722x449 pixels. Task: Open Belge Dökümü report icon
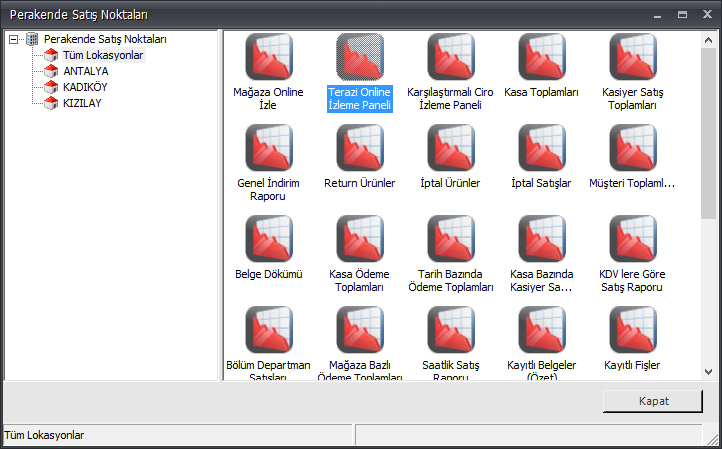click(x=269, y=239)
